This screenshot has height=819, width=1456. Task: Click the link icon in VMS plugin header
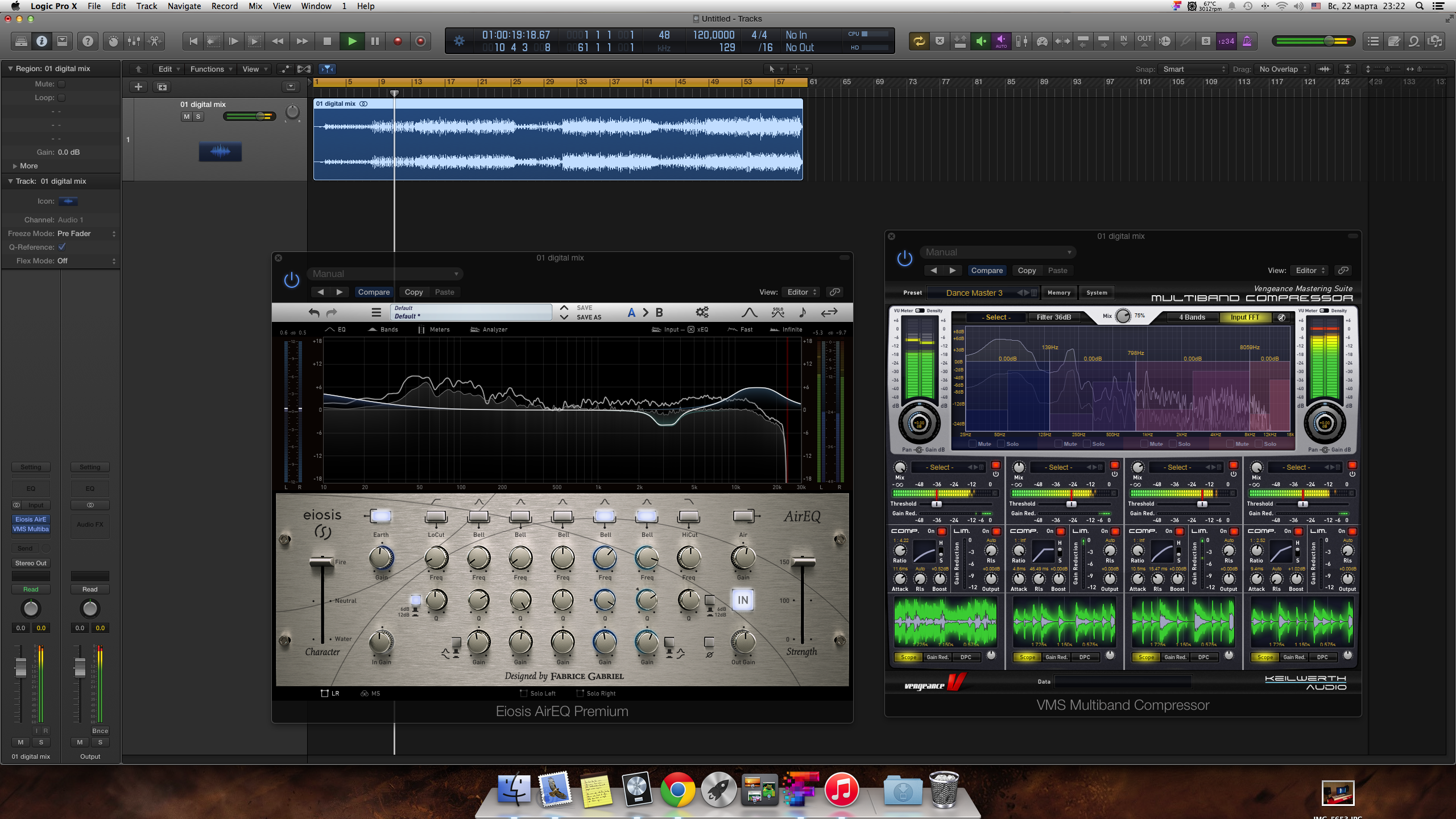click(1343, 270)
